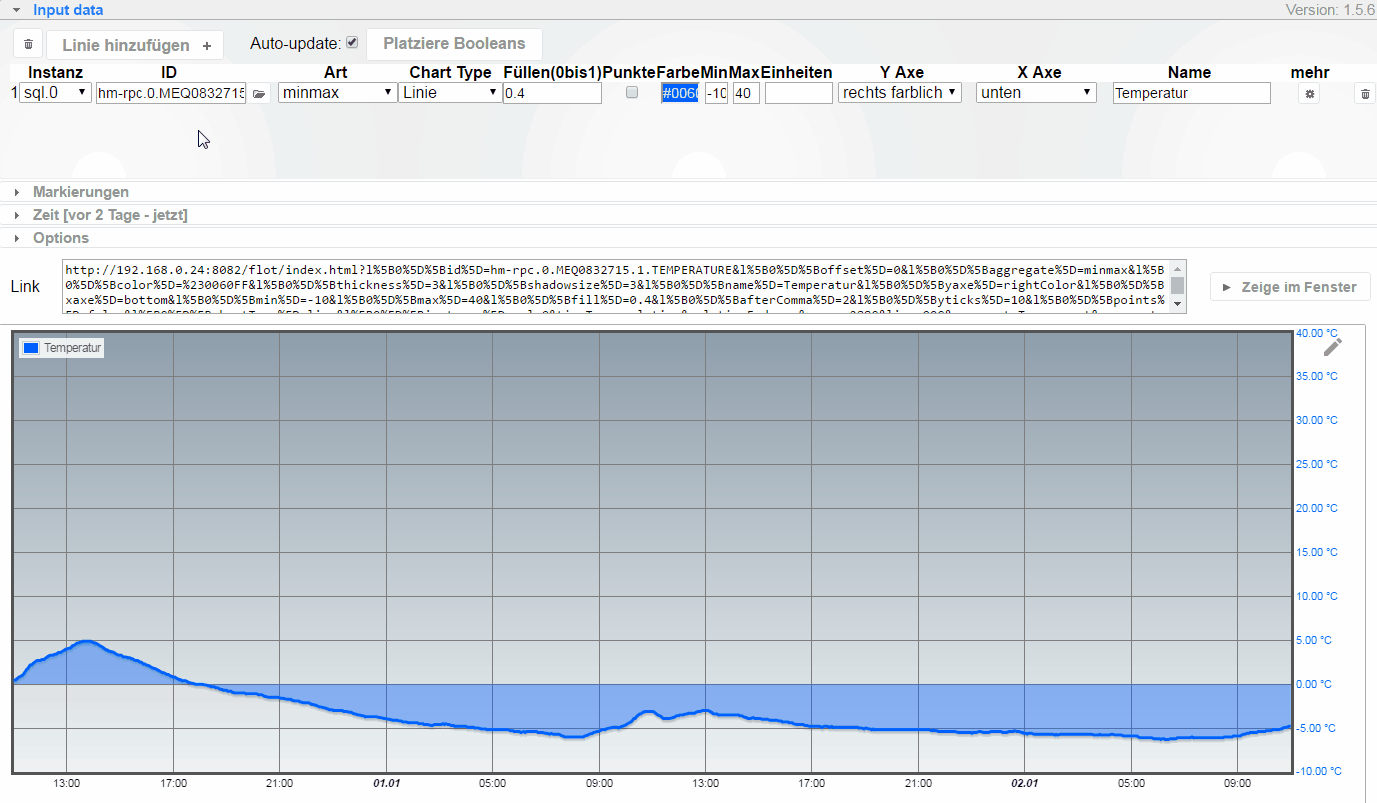Click the ID field with hm-rpc.0.MEQ0832715
This screenshot has height=803, width=1377.
[171, 93]
